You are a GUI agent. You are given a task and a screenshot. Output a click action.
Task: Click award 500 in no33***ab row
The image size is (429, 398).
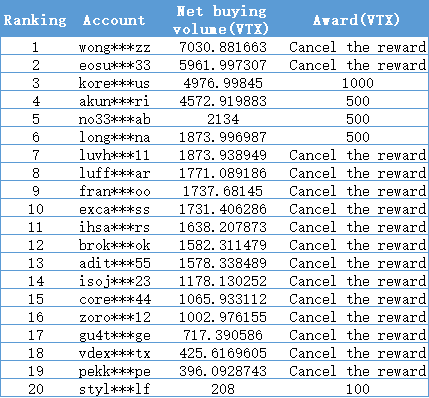pos(358,119)
